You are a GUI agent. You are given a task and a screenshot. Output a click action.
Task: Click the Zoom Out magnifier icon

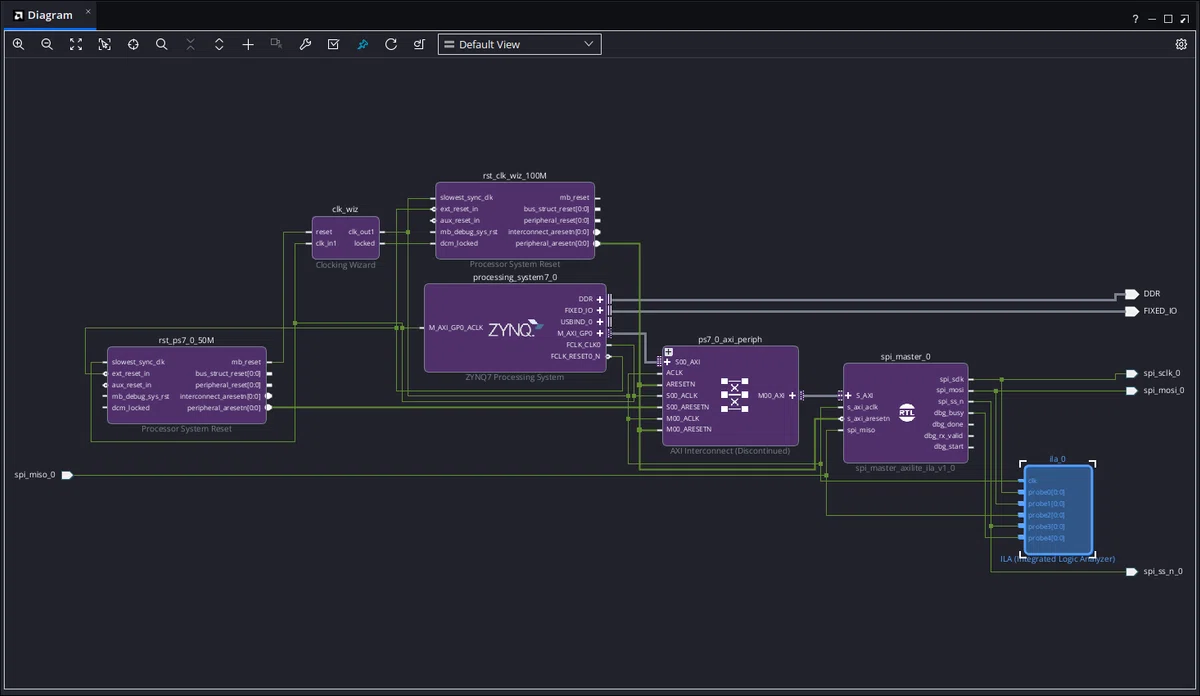47,44
